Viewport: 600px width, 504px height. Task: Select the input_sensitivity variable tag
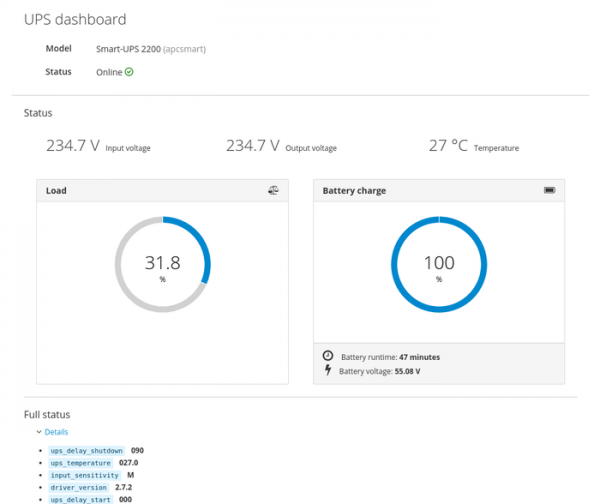coord(85,475)
